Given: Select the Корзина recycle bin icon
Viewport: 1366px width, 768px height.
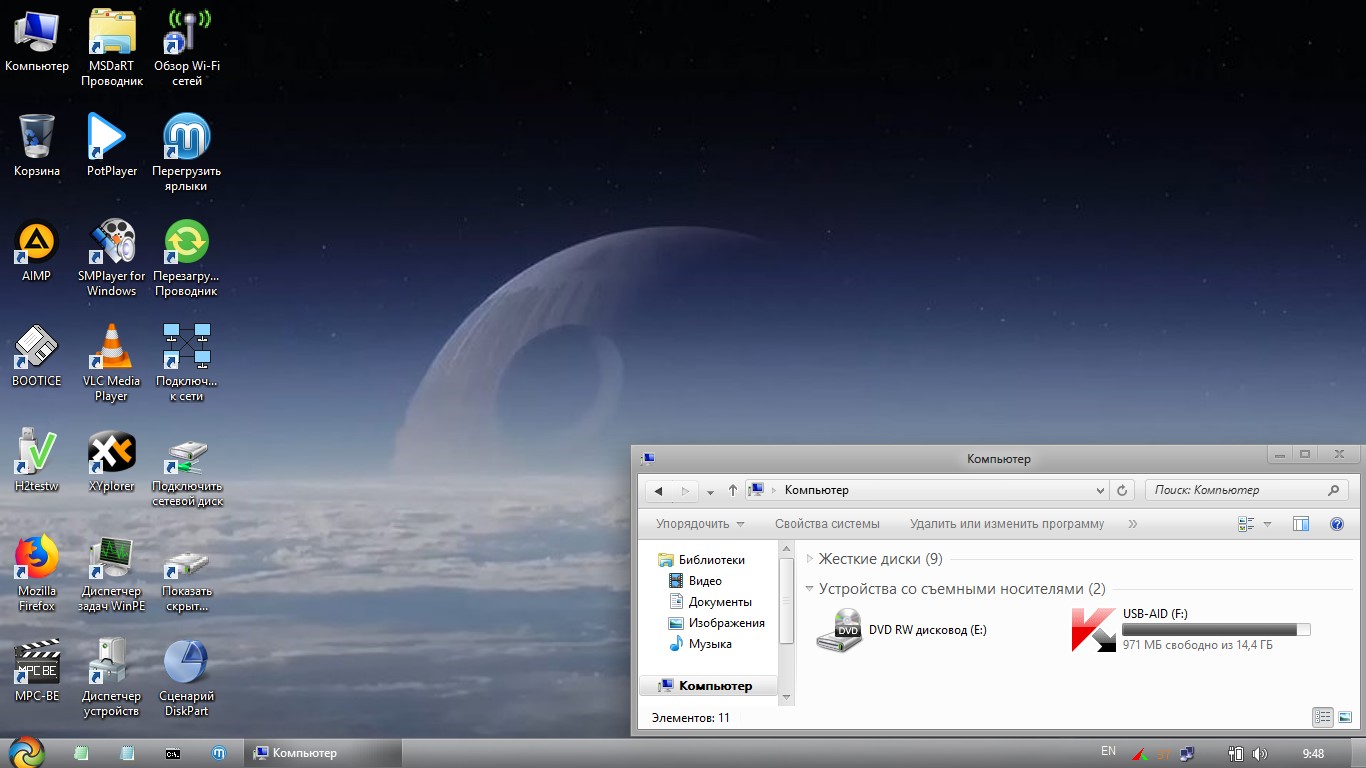Looking at the screenshot, I should (x=37, y=145).
